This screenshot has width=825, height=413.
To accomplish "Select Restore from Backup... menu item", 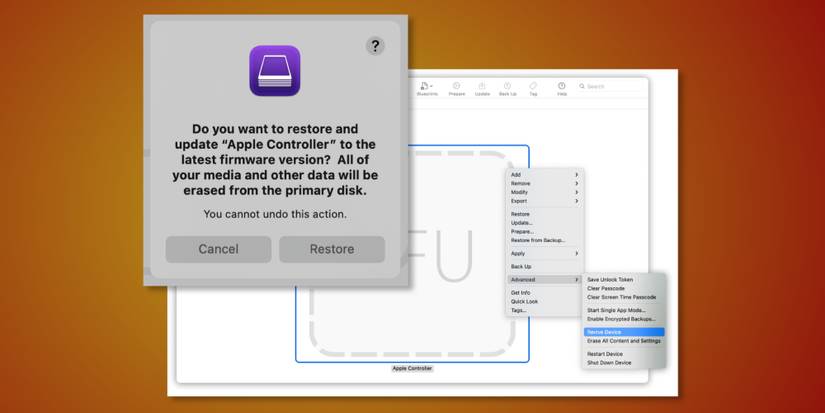I will 545,240.
